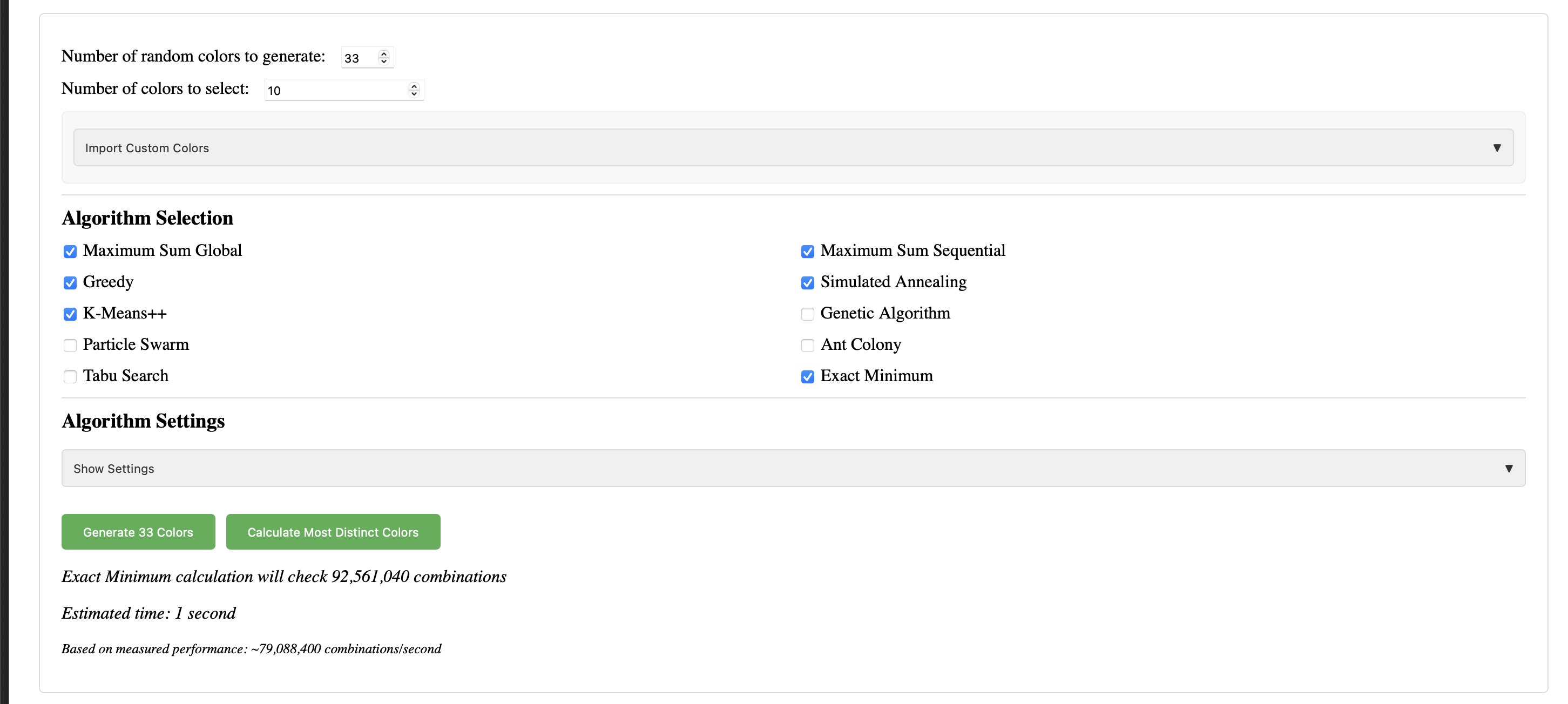
Task: Click the Import Custom Colors arrow icon
Action: (1497, 148)
